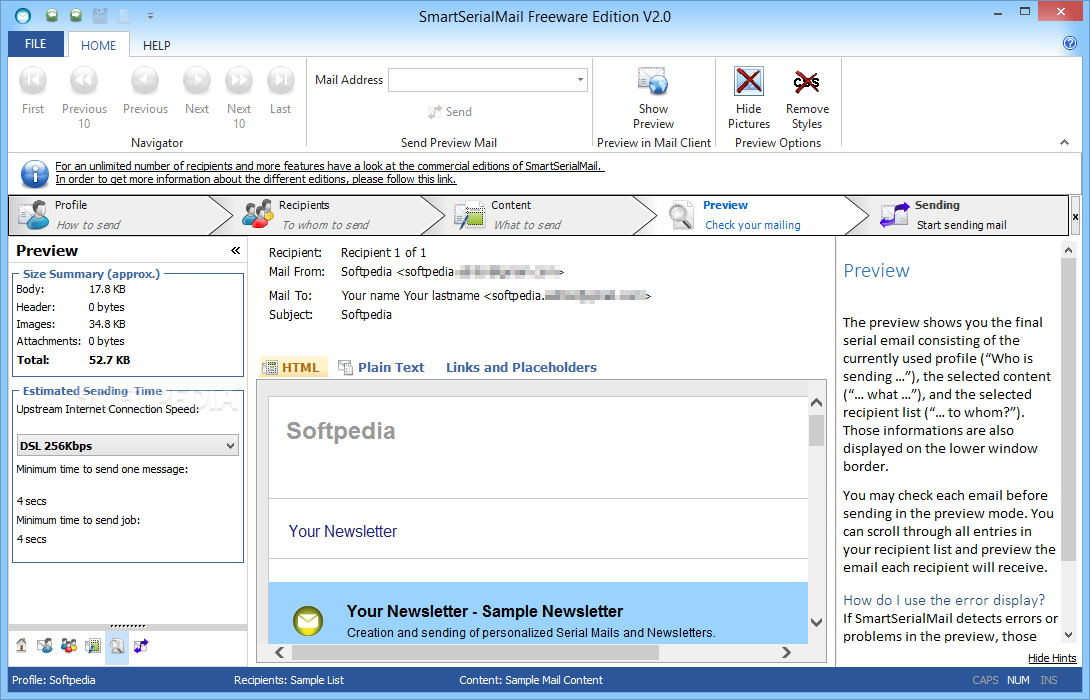Open the Links and Placeholders tab
This screenshot has width=1090, height=700.
521,367
